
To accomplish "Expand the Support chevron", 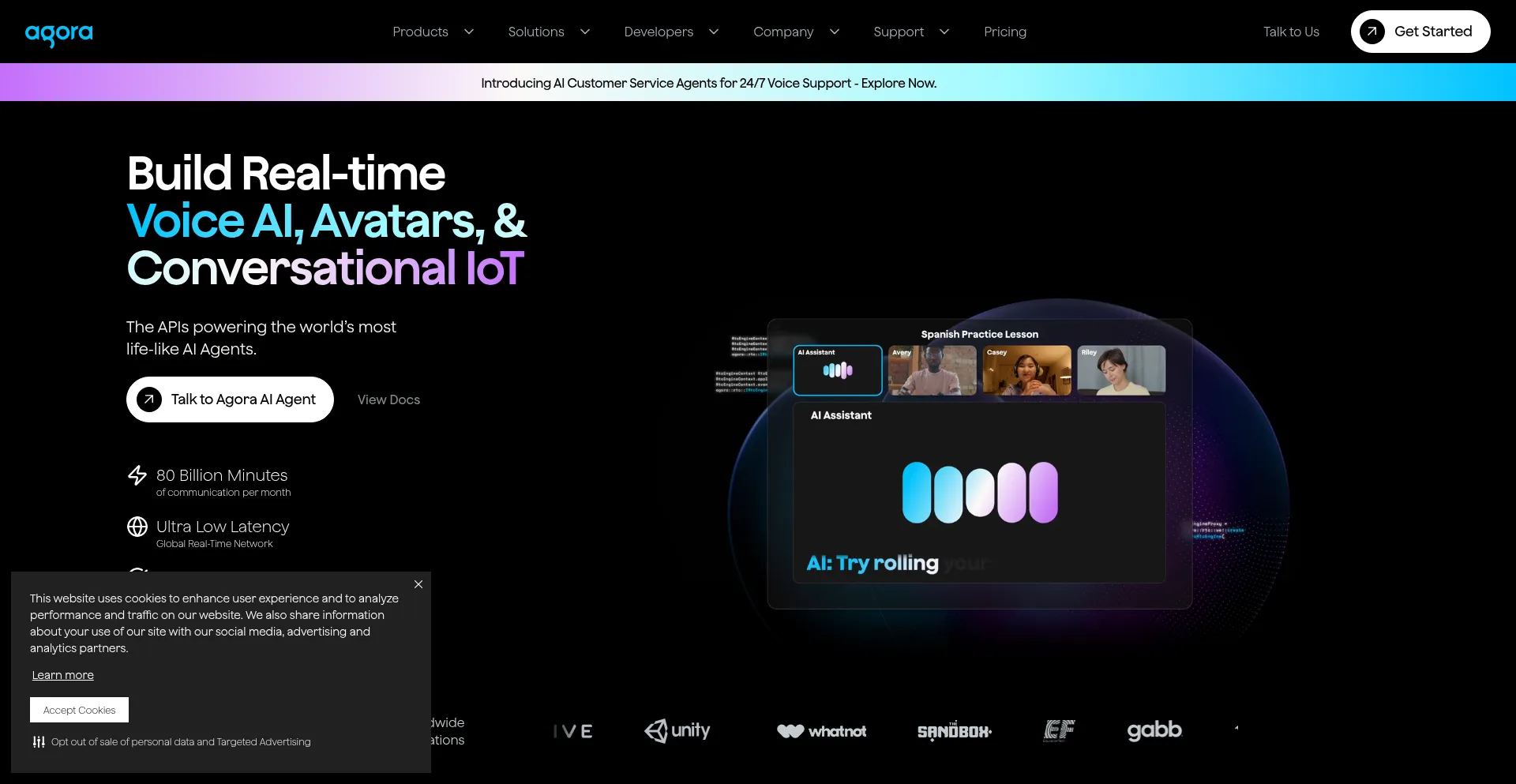I will pyautogui.click(x=944, y=32).
